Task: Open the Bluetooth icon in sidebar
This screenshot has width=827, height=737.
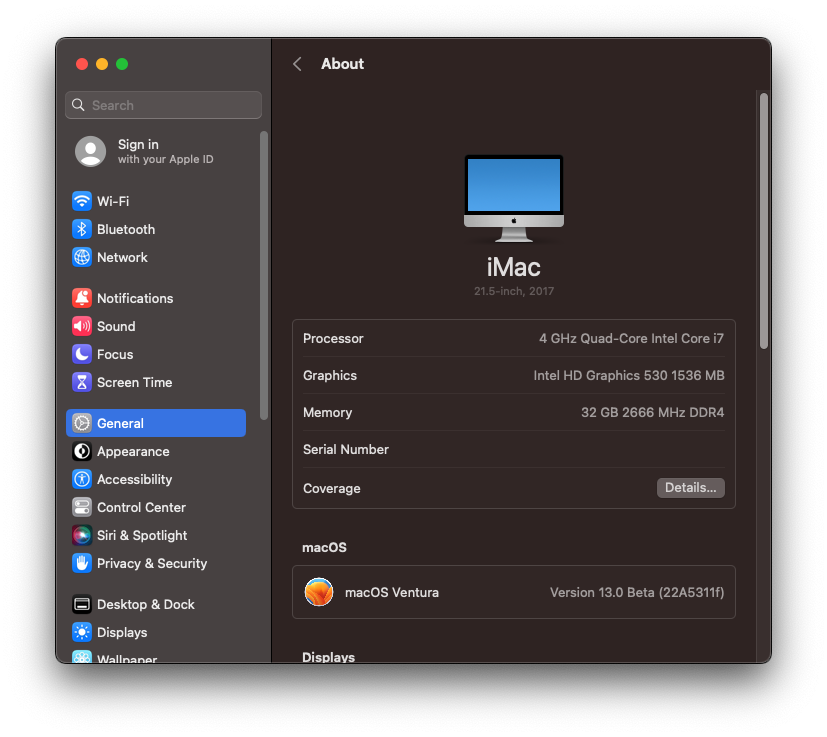Action: [x=82, y=229]
